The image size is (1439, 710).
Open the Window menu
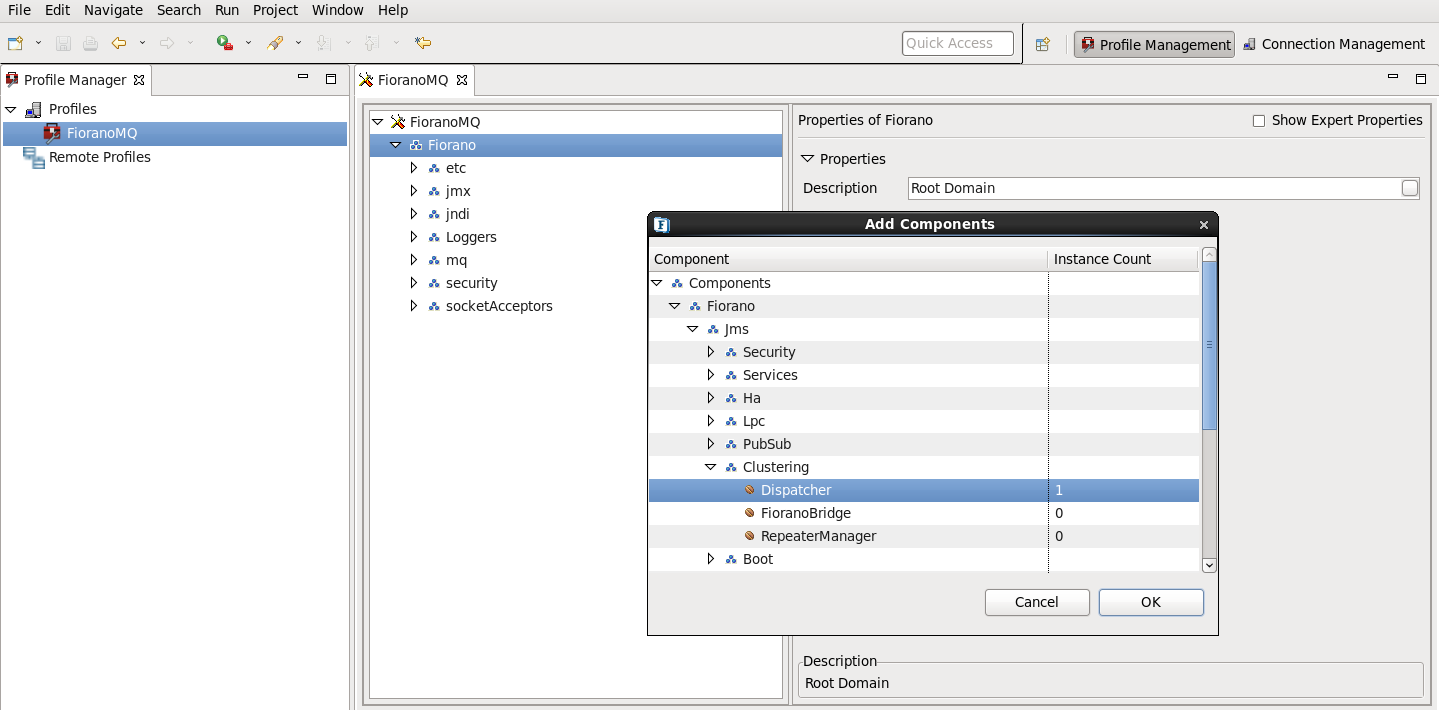tap(338, 10)
